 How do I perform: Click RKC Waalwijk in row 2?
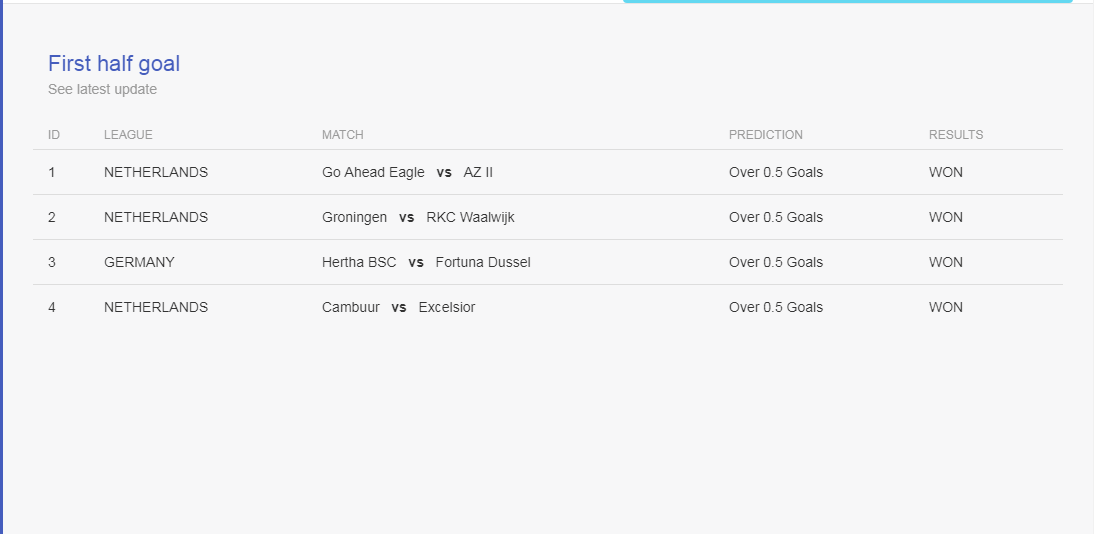tap(470, 217)
